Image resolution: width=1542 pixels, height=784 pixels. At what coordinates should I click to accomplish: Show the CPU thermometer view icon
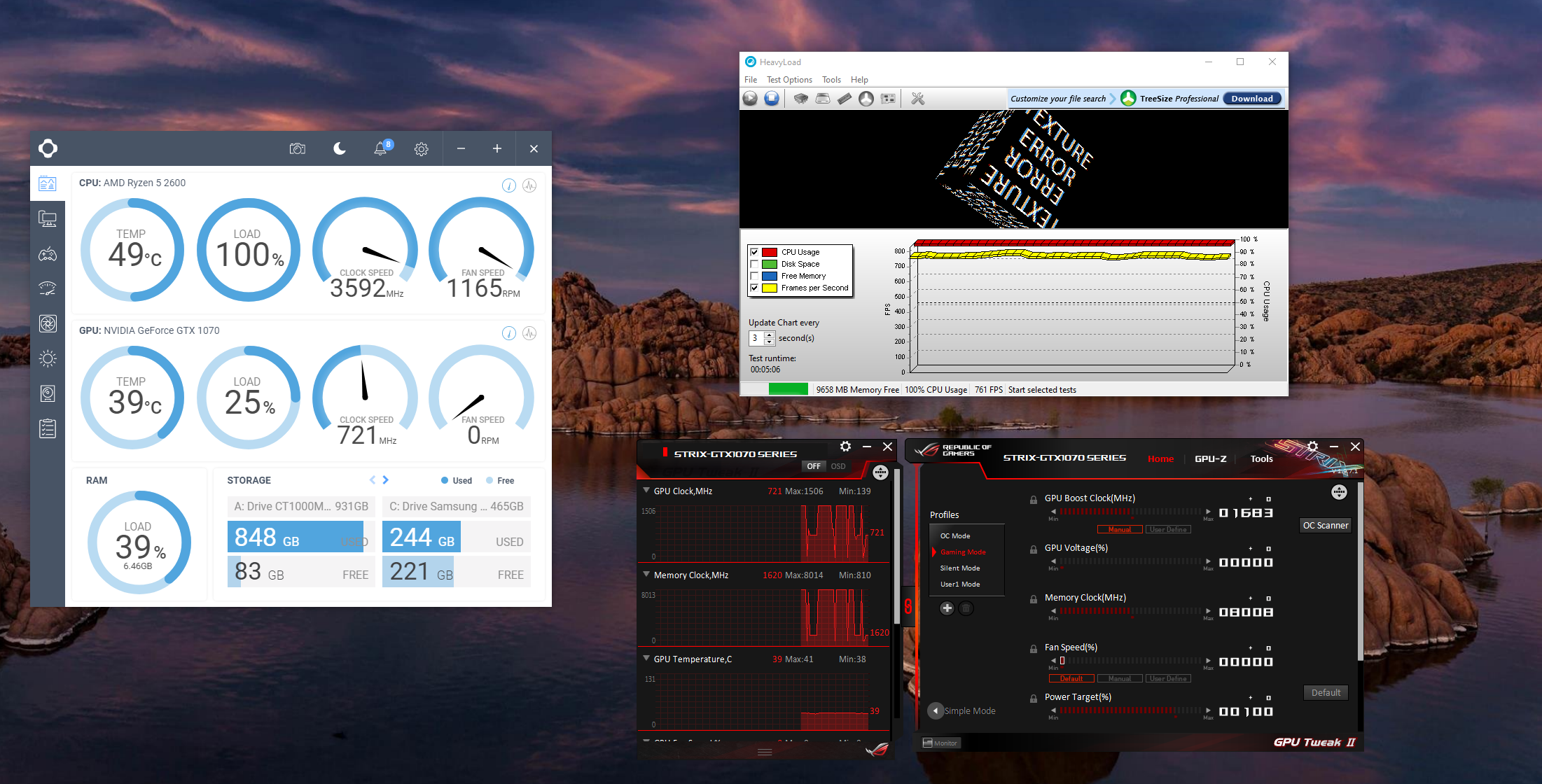[509, 185]
